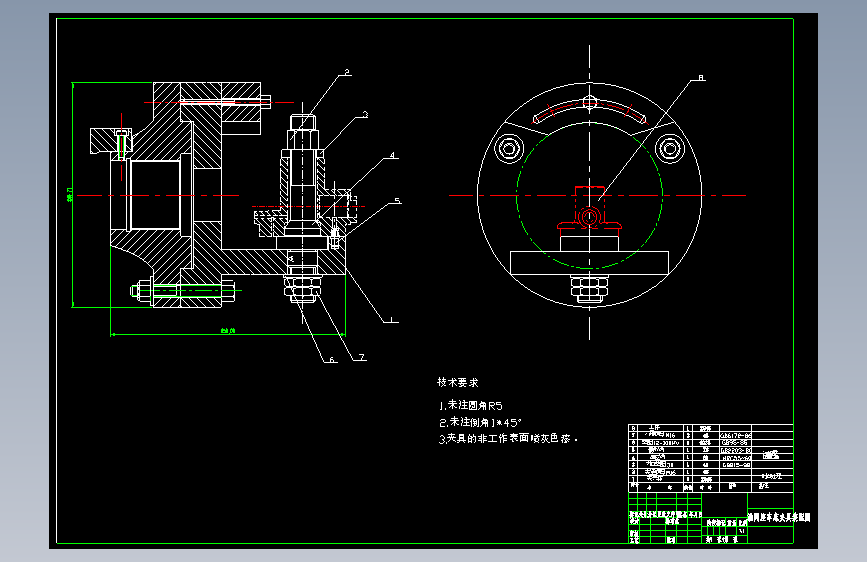Screen dimensions: 867x562
Task: Select the note '1.未注圆角R5'
Action: point(471,405)
